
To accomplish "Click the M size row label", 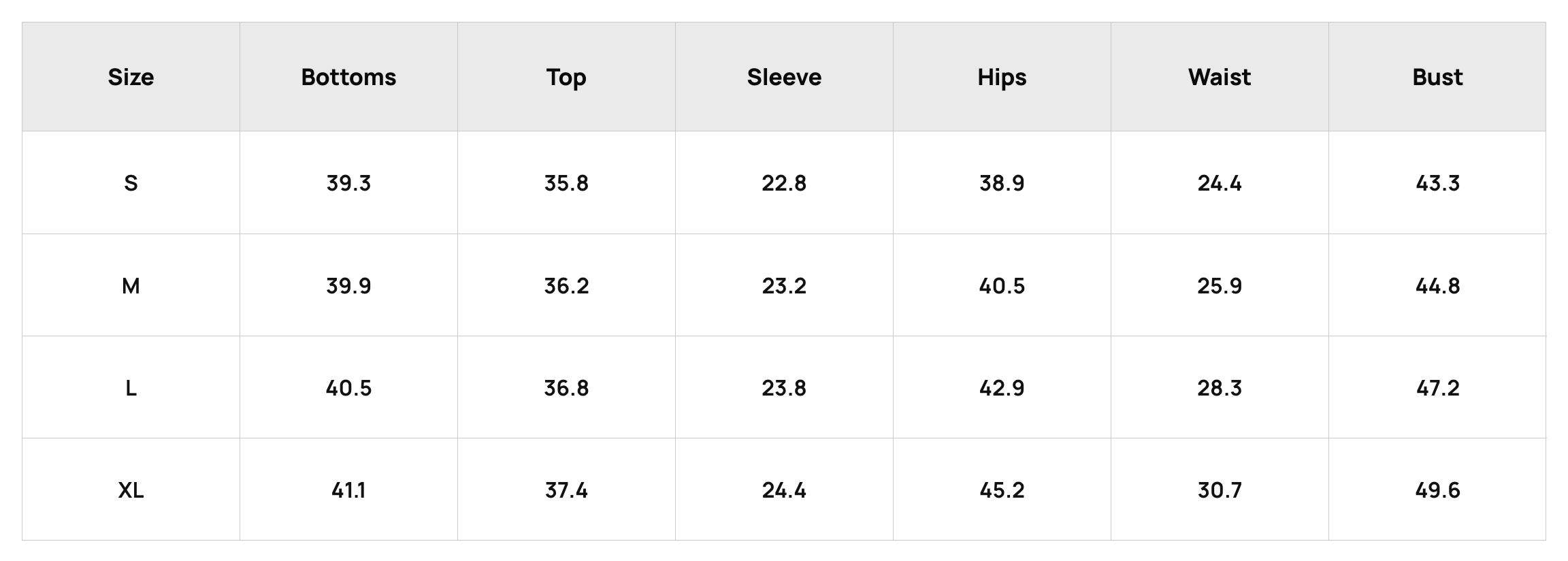I will tap(131, 286).
